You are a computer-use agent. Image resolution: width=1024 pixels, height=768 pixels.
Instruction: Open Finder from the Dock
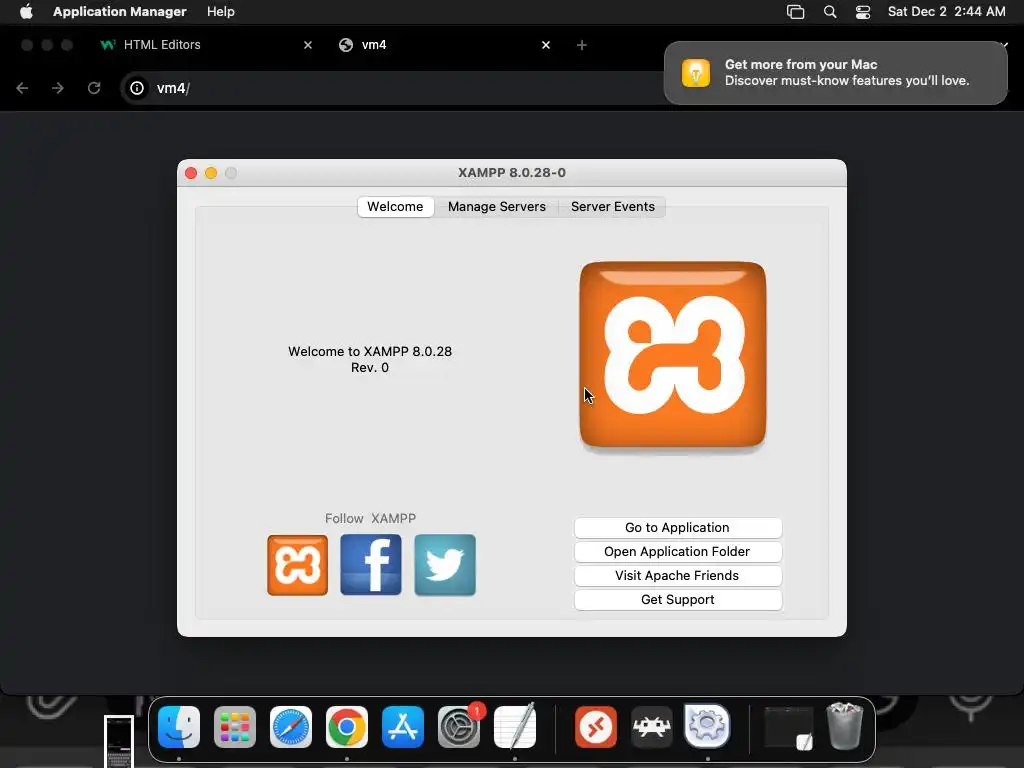pyautogui.click(x=179, y=727)
